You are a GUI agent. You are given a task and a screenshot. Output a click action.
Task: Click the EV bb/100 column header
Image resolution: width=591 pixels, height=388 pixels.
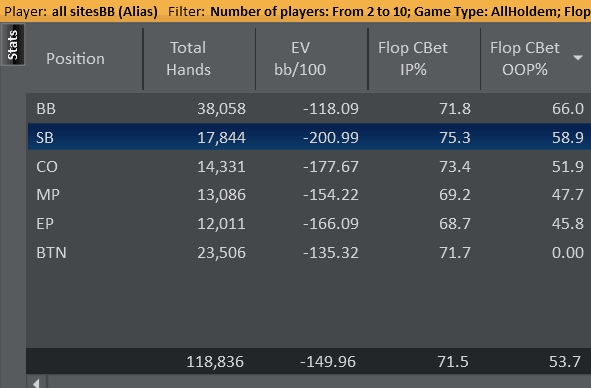pyautogui.click(x=300, y=59)
